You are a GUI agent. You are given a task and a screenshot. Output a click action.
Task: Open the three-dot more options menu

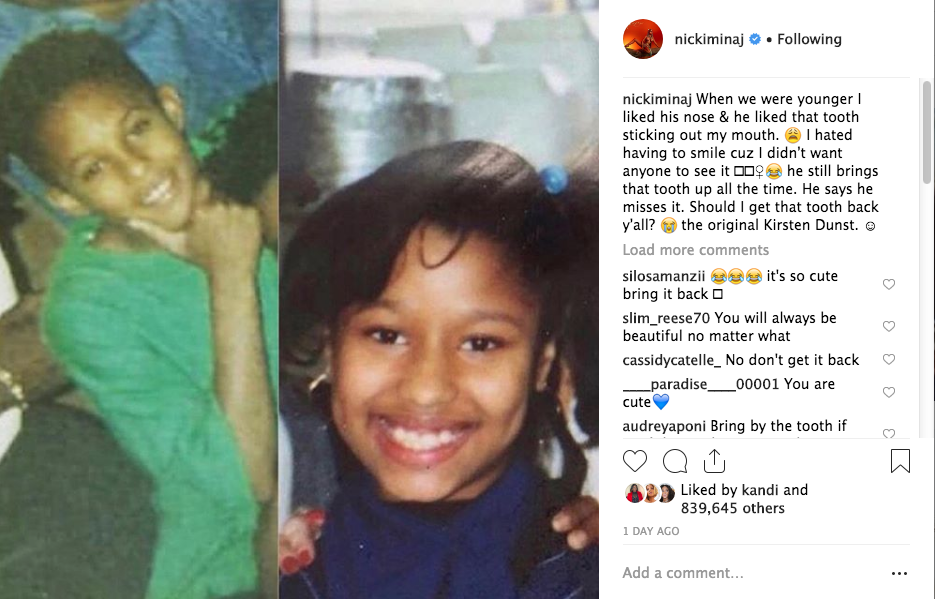[899, 573]
